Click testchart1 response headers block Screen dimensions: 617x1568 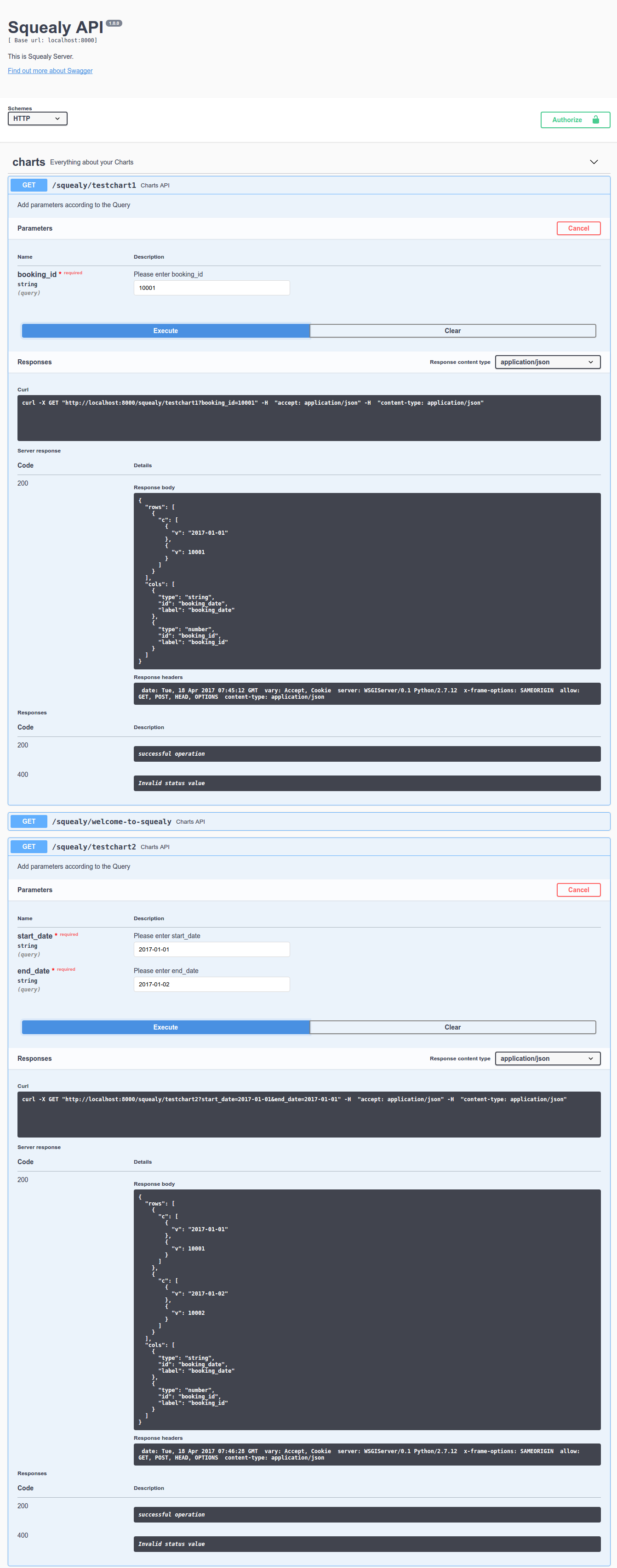[x=367, y=694]
